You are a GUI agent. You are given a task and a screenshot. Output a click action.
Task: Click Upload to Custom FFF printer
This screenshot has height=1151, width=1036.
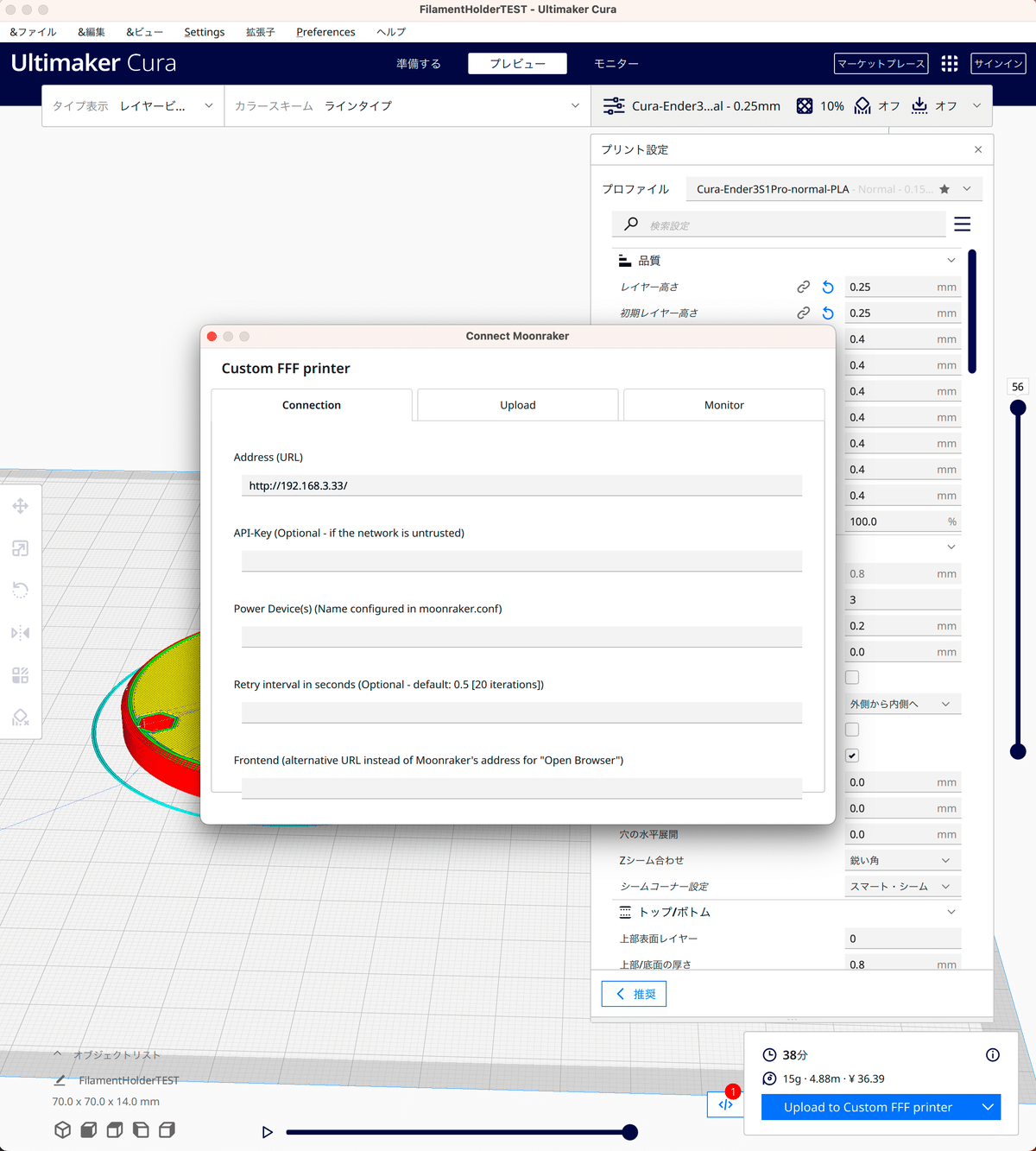(869, 1107)
